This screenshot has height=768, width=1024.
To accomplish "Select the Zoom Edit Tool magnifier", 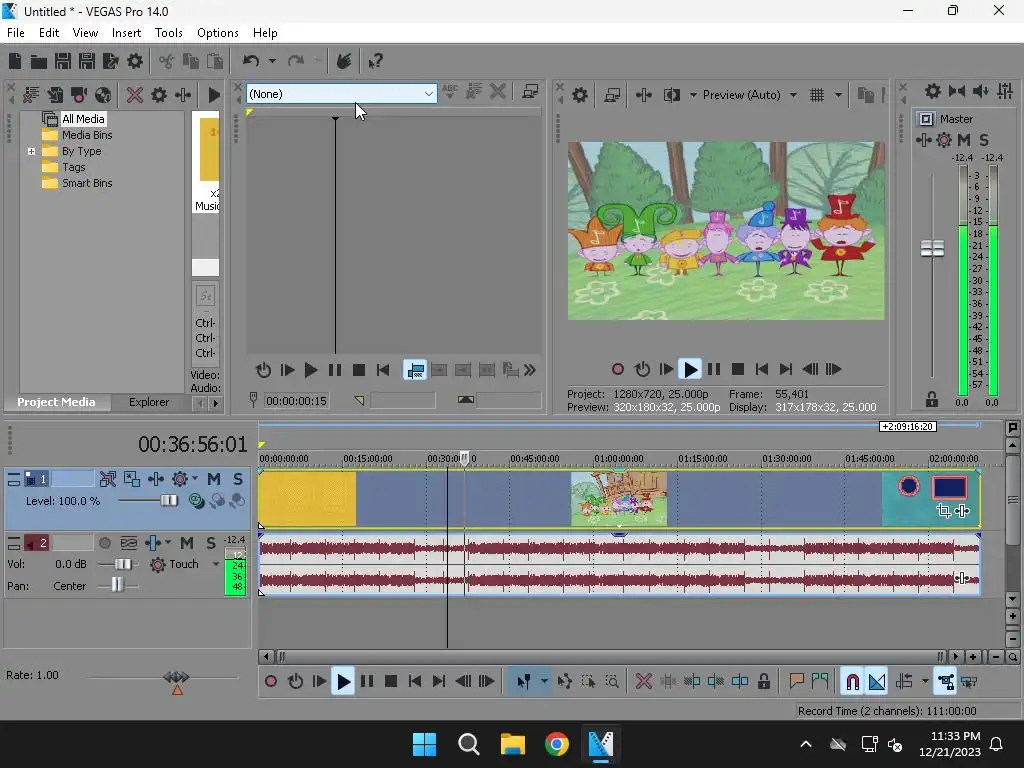I will tap(612, 682).
